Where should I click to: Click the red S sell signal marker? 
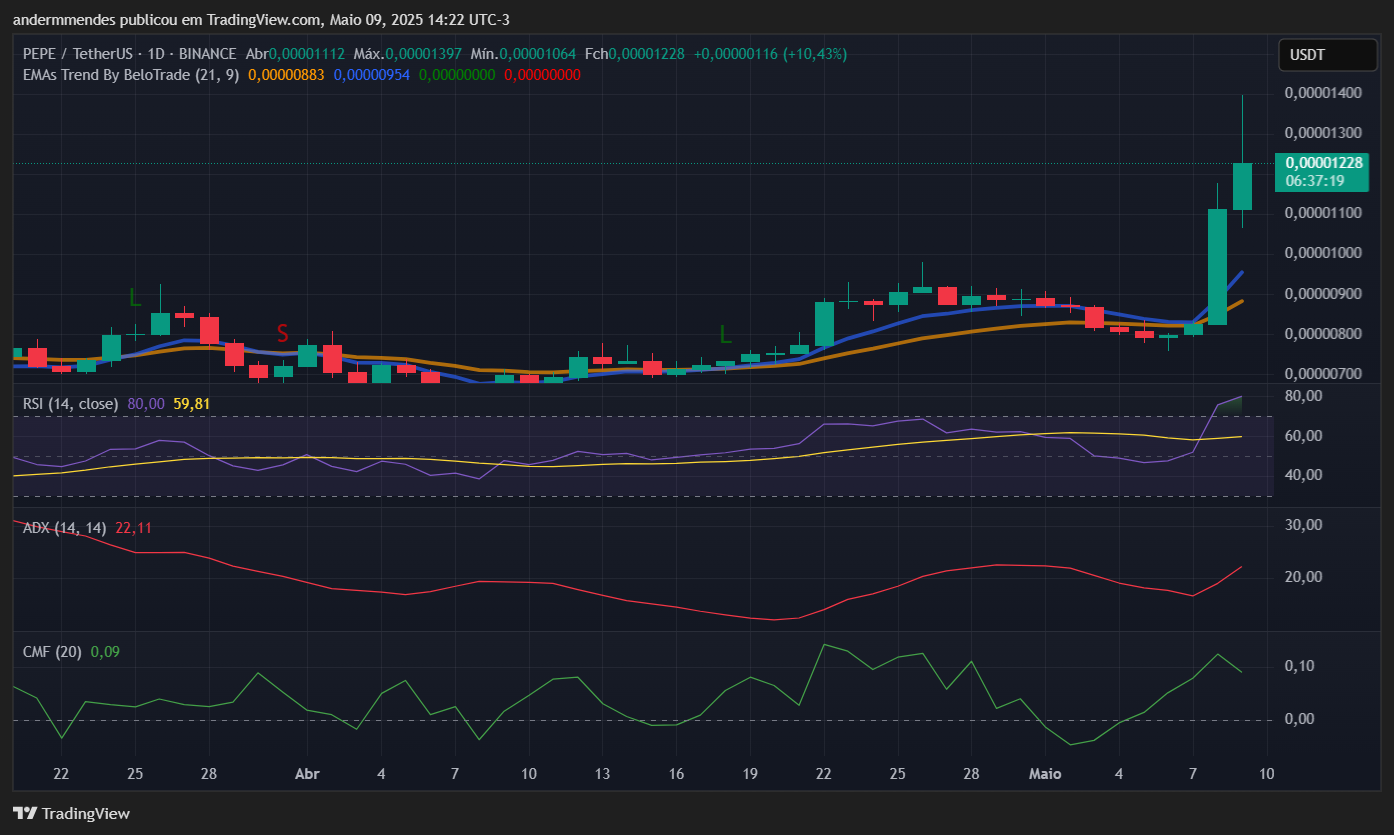pos(283,332)
